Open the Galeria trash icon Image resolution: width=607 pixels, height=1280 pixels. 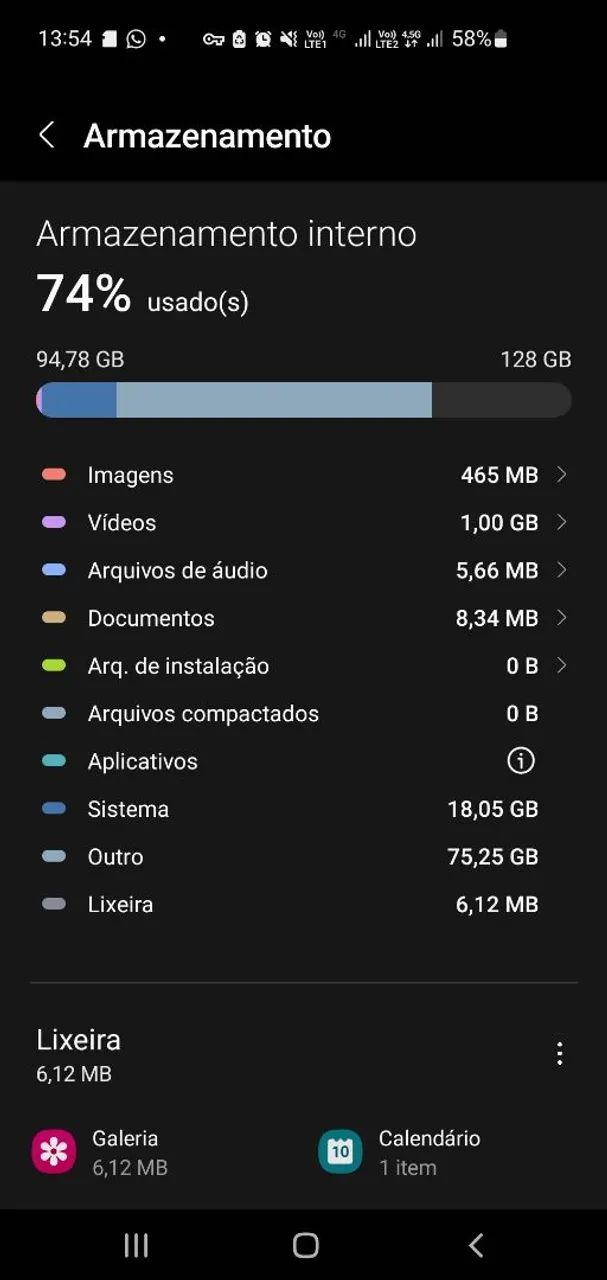tap(54, 1152)
